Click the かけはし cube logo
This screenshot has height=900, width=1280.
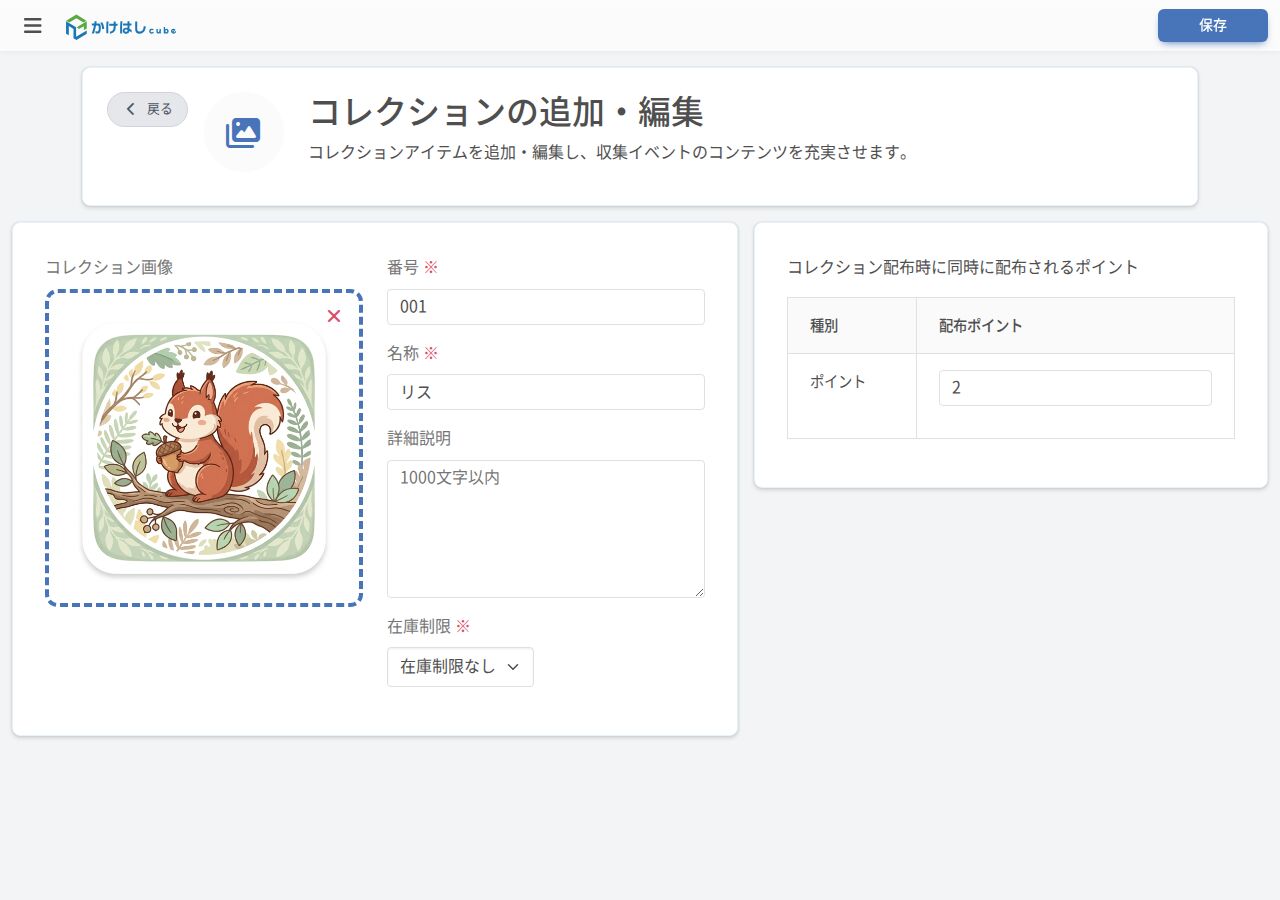click(x=121, y=27)
